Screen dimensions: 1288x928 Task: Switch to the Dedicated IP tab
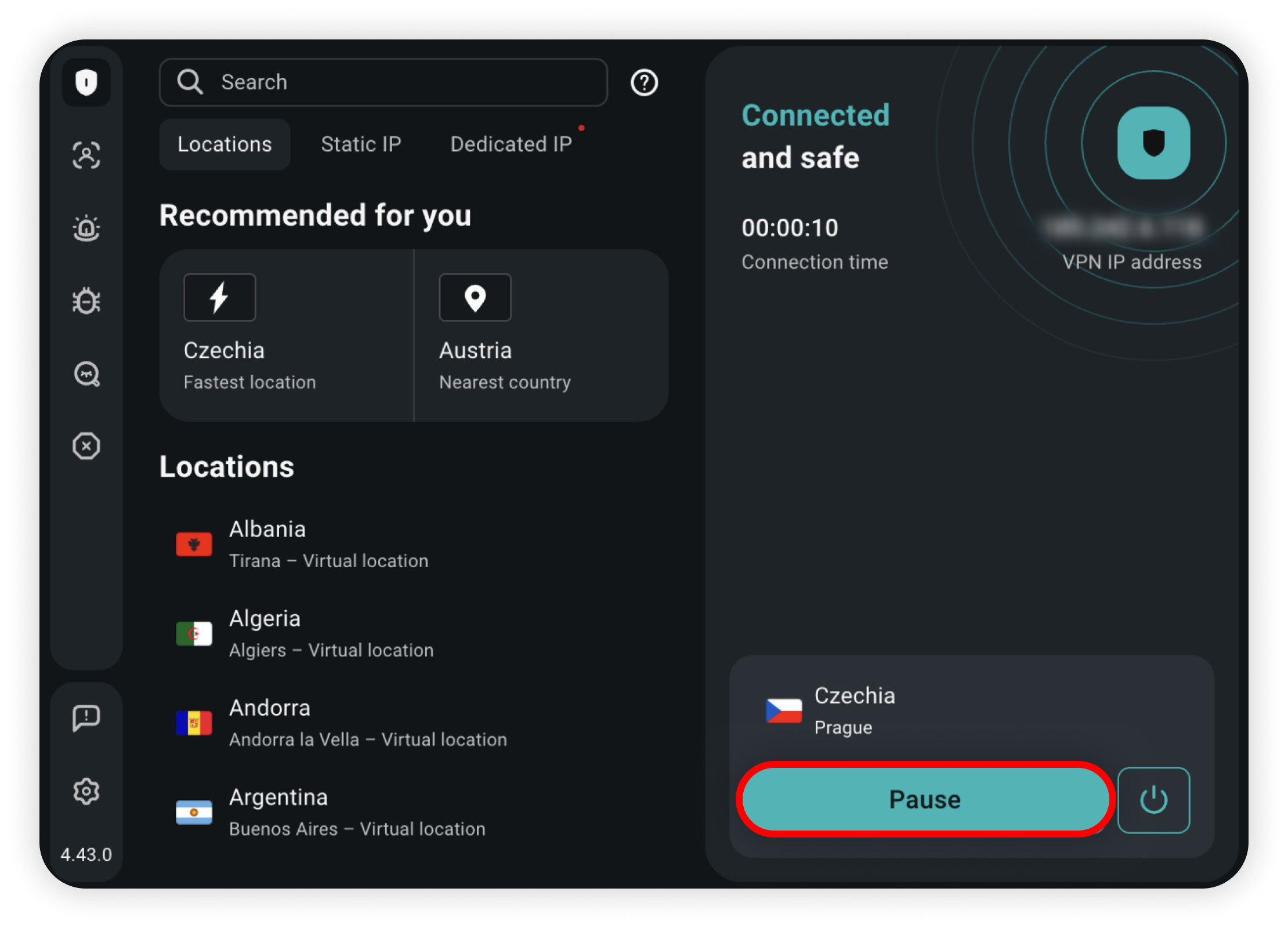512,144
